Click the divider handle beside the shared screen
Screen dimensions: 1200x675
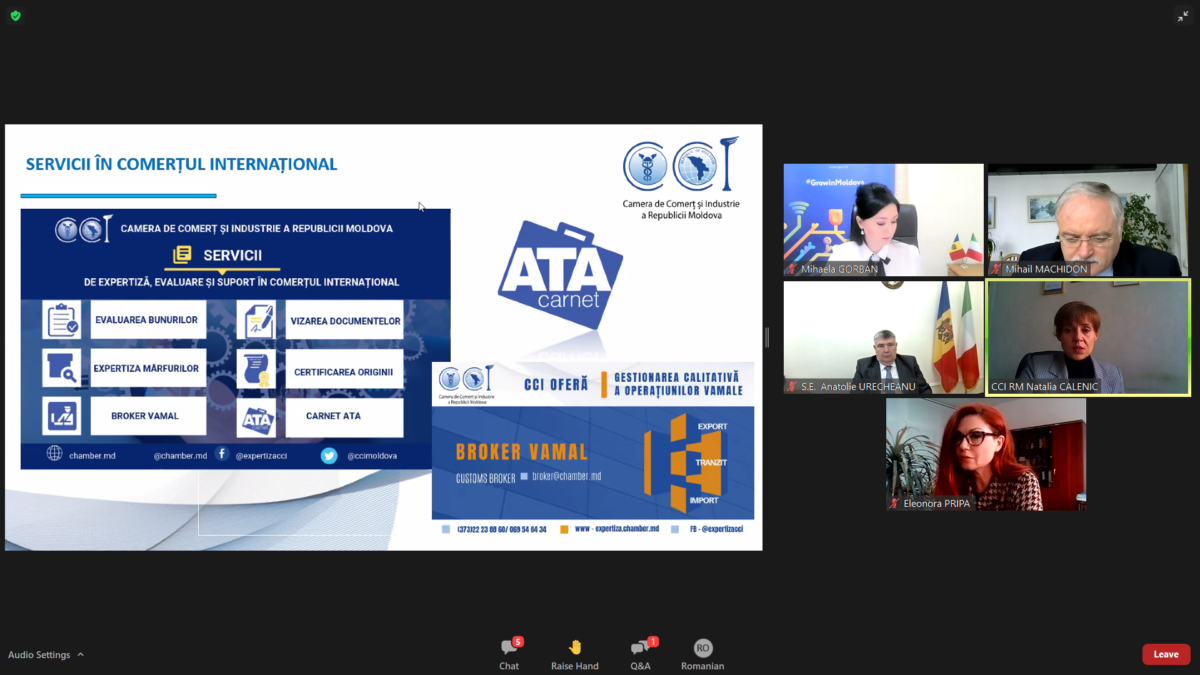[768, 337]
